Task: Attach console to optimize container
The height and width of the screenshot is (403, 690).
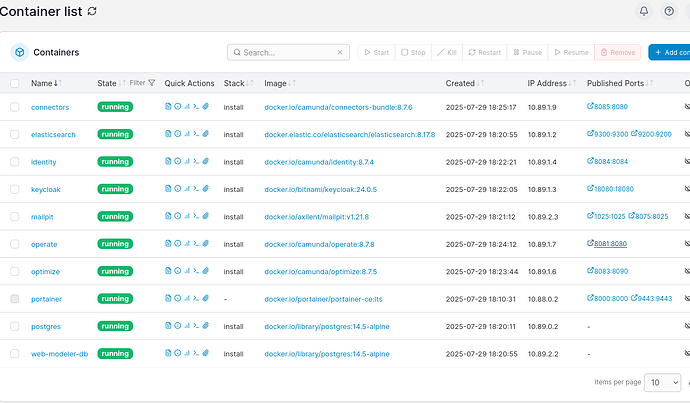Action: (206, 271)
